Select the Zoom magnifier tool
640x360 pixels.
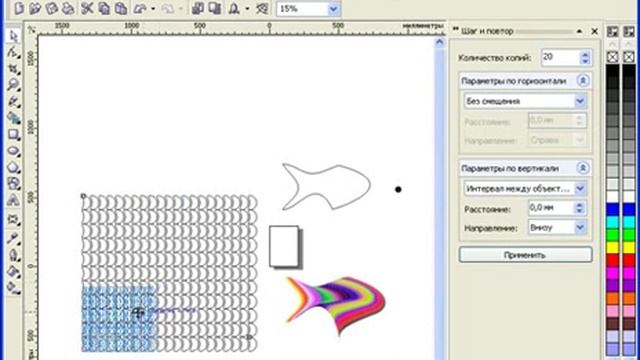click(x=13, y=85)
